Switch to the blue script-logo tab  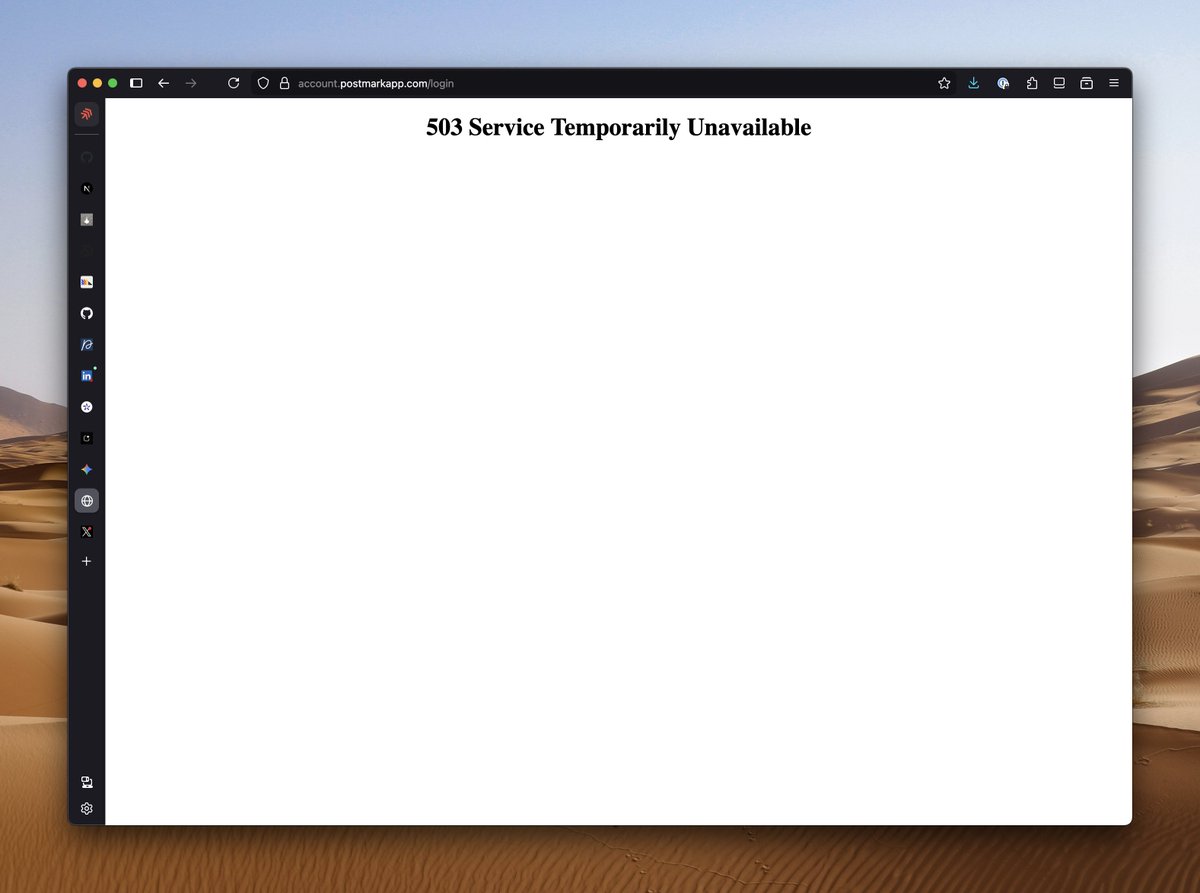tap(86, 345)
